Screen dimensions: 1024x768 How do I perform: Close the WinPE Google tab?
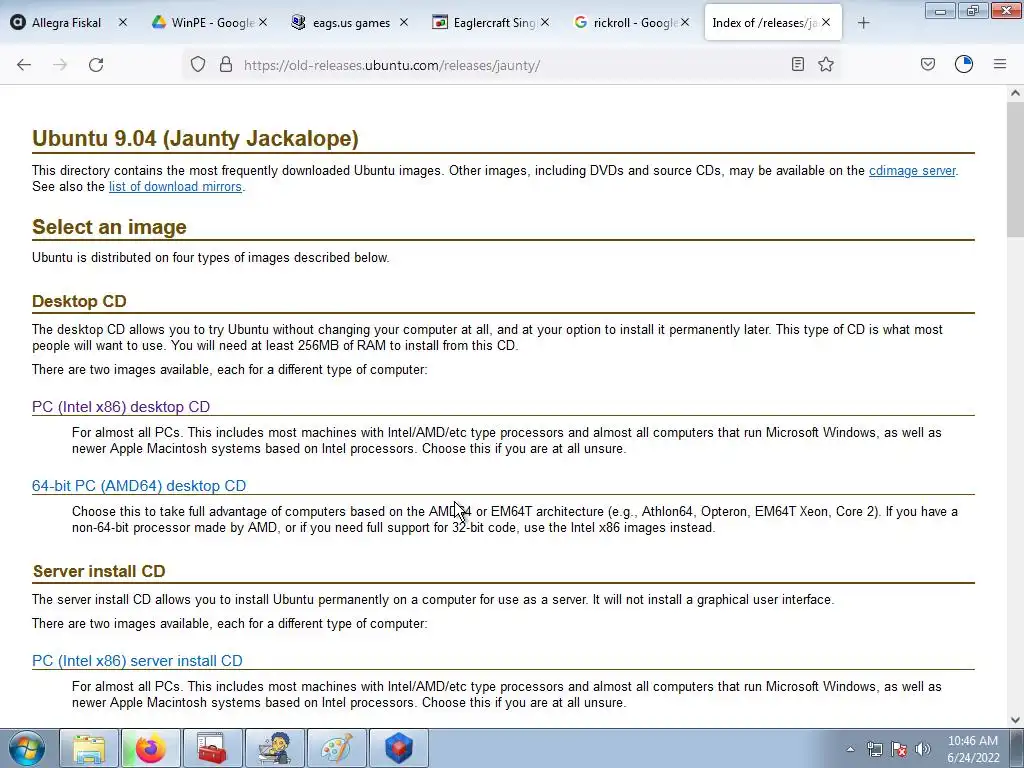pyautogui.click(x=263, y=22)
